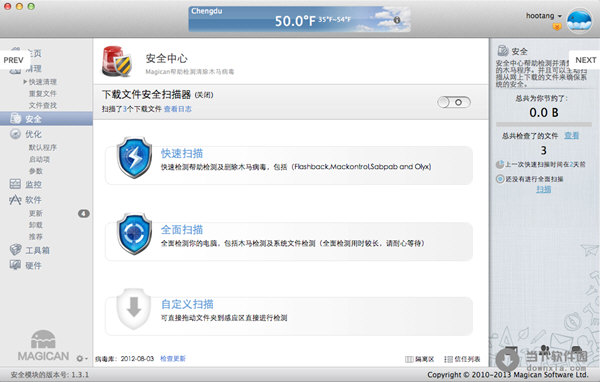The height and width of the screenshot is (382, 600).
Task: Click the 自定义扫描 title link
Action: pyautogui.click(x=187, y=304)
